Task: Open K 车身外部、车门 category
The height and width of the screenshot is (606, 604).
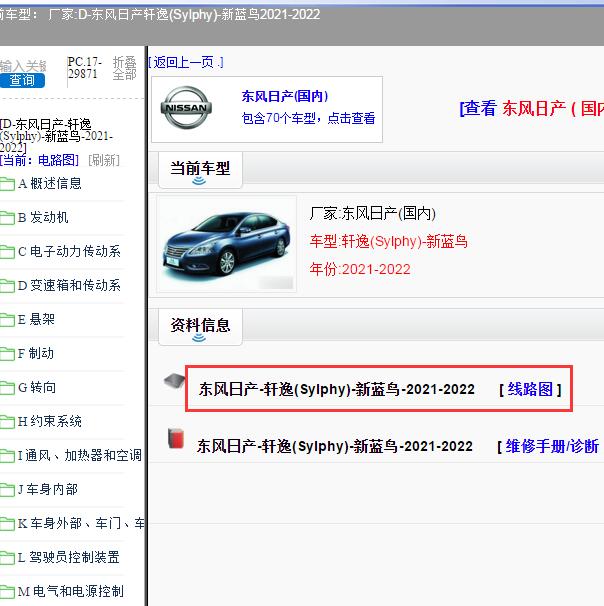Action: 81,524
